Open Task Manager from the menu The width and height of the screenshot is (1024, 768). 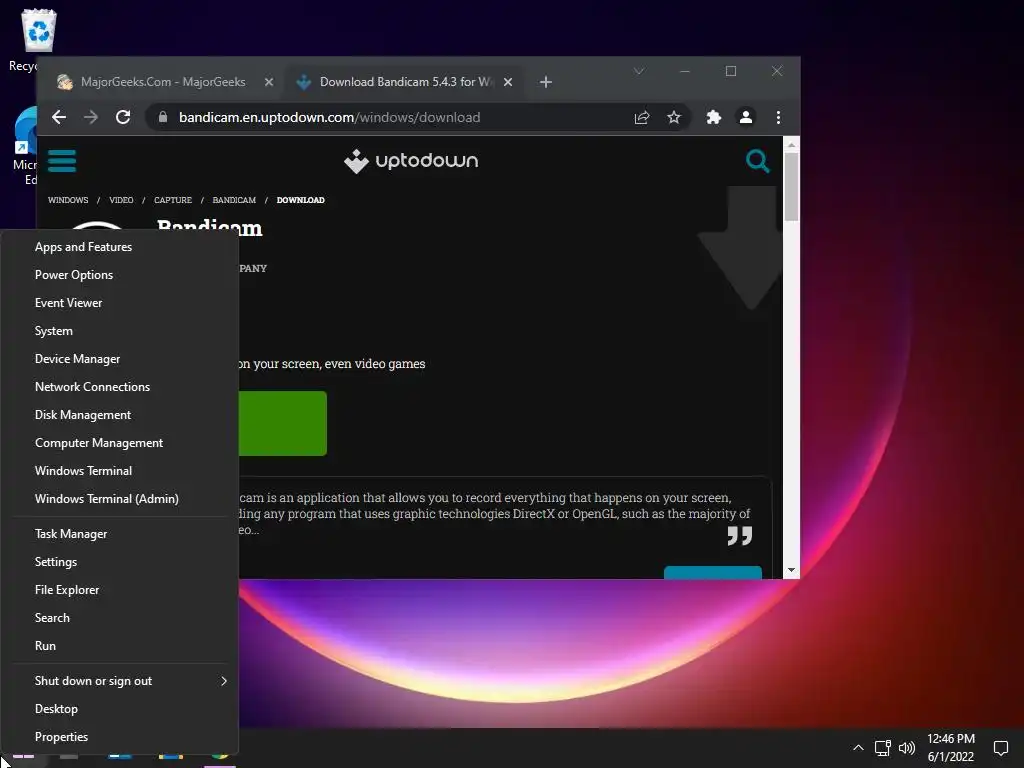tap(120, 534)
